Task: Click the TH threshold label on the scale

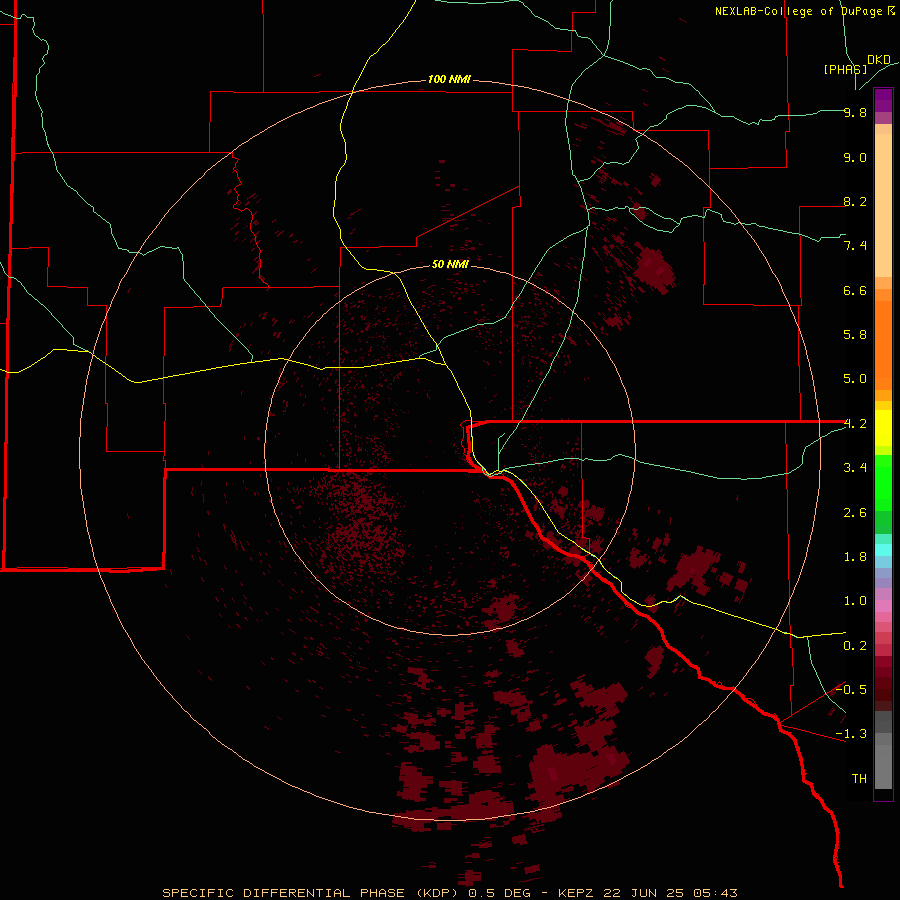Action: click(859, 778)
